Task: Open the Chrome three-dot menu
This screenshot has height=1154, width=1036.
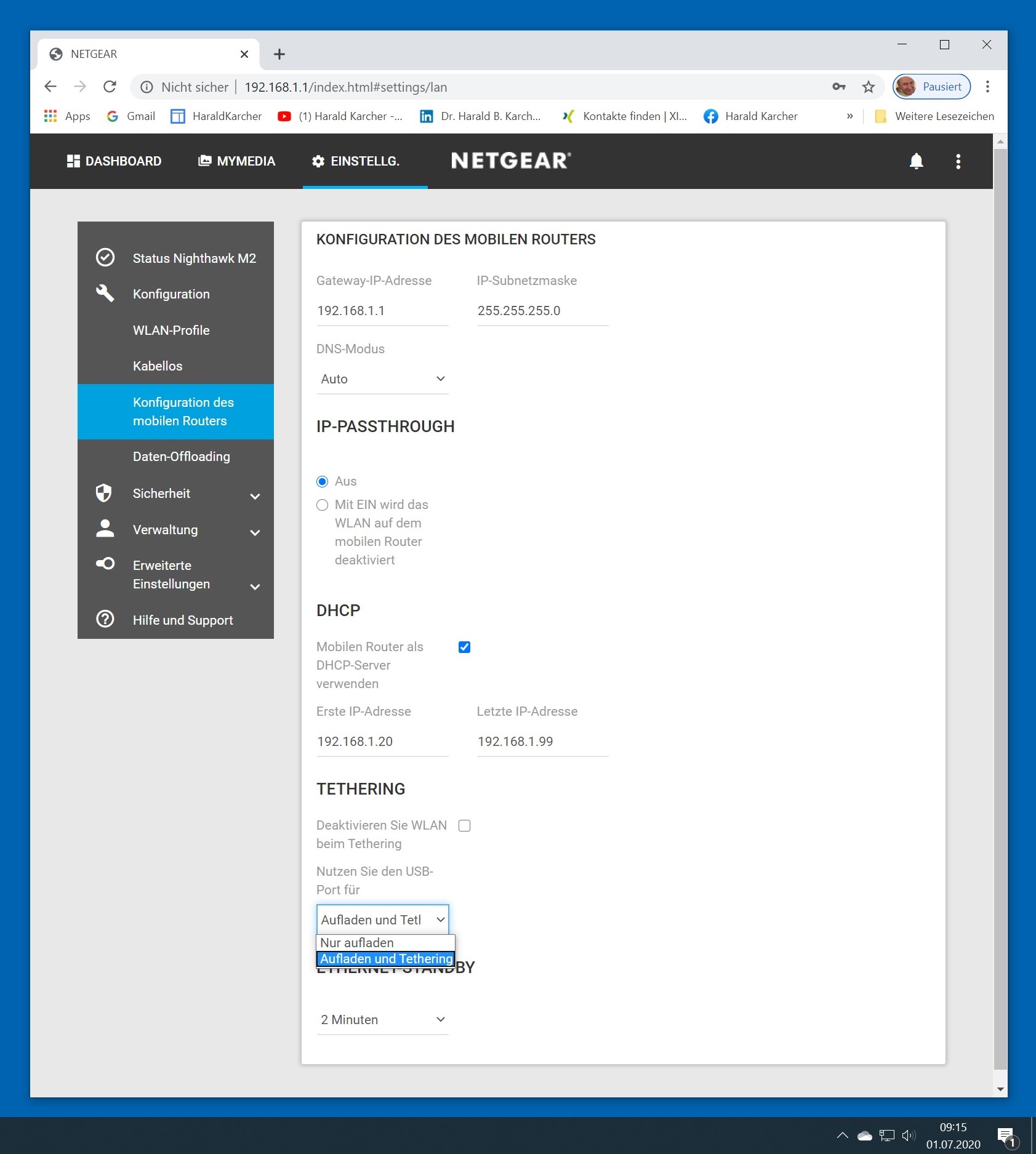Action: coord(987,87)
